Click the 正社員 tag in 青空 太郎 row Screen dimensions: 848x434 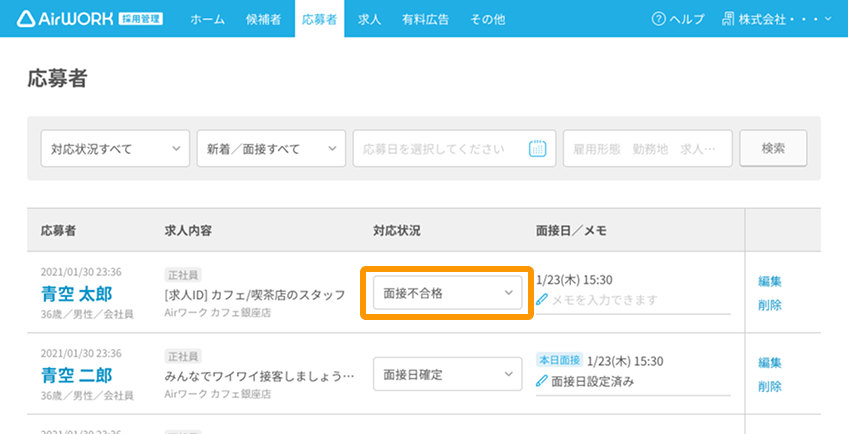[x=183, y=275]
